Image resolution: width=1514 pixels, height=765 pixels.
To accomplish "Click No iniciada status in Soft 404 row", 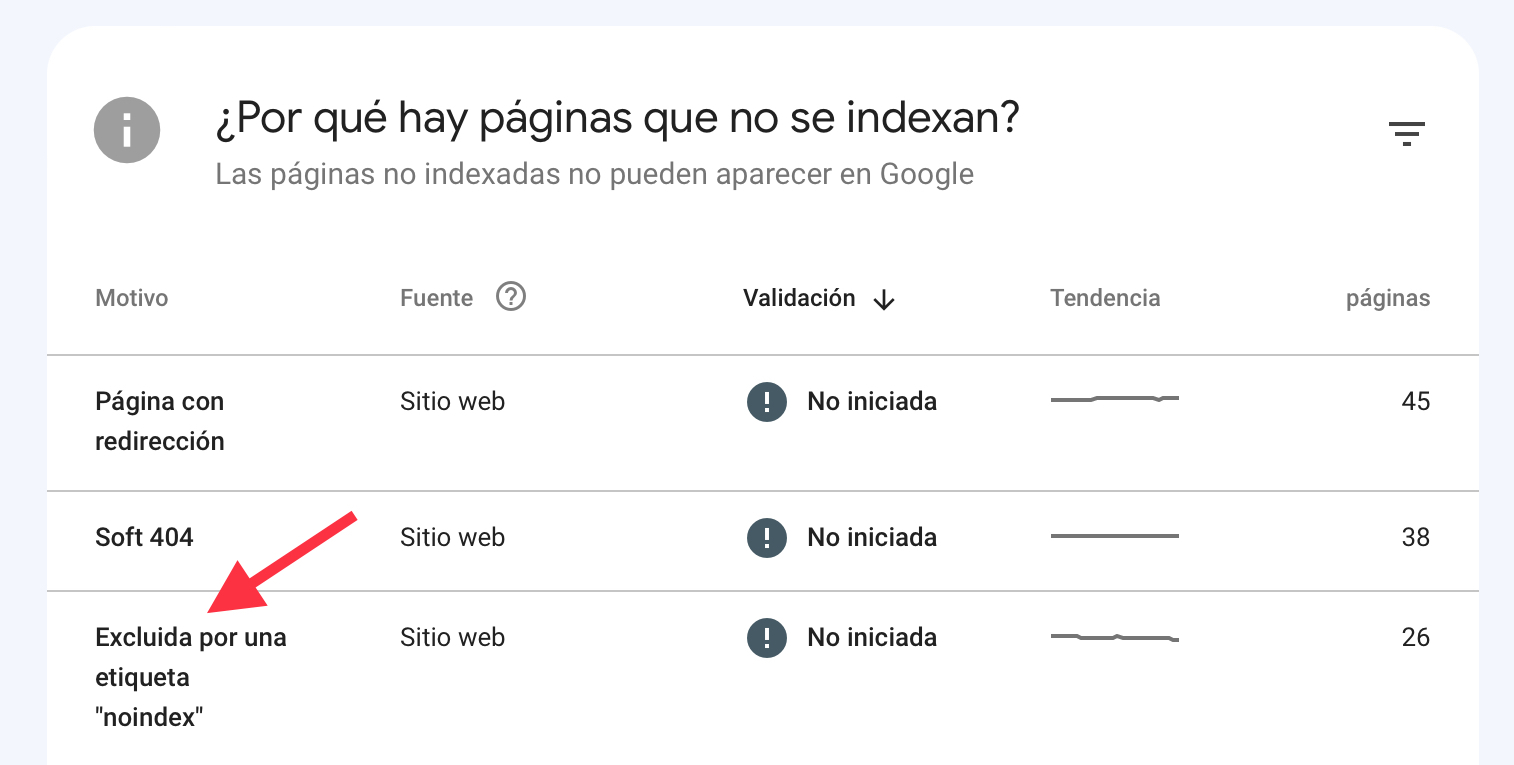I will (872, 537).
